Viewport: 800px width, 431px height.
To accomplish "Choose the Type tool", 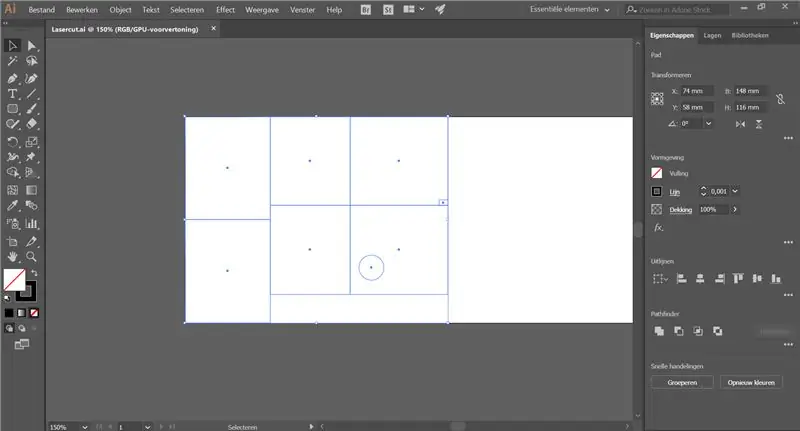I will [13, 94].
